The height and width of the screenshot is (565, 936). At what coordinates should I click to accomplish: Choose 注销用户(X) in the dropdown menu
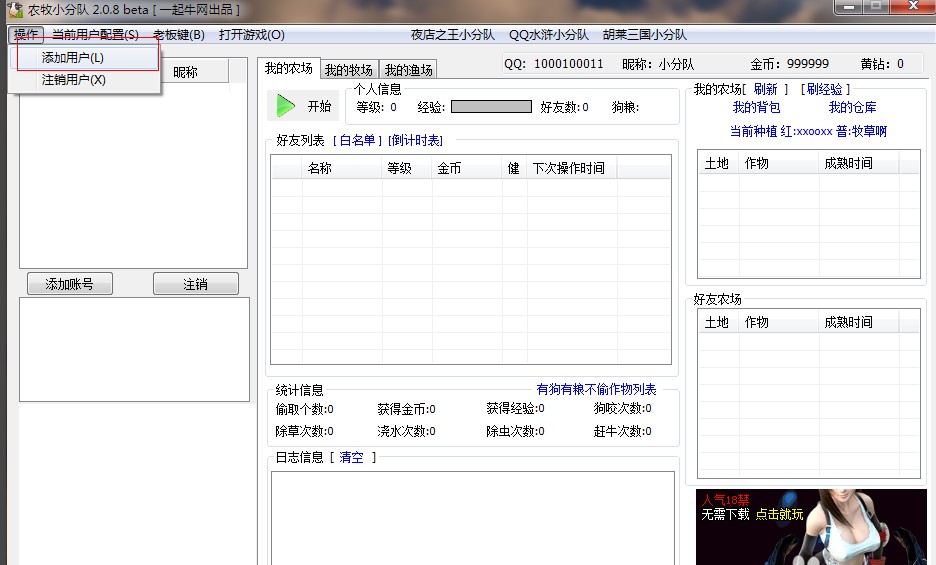74,80
